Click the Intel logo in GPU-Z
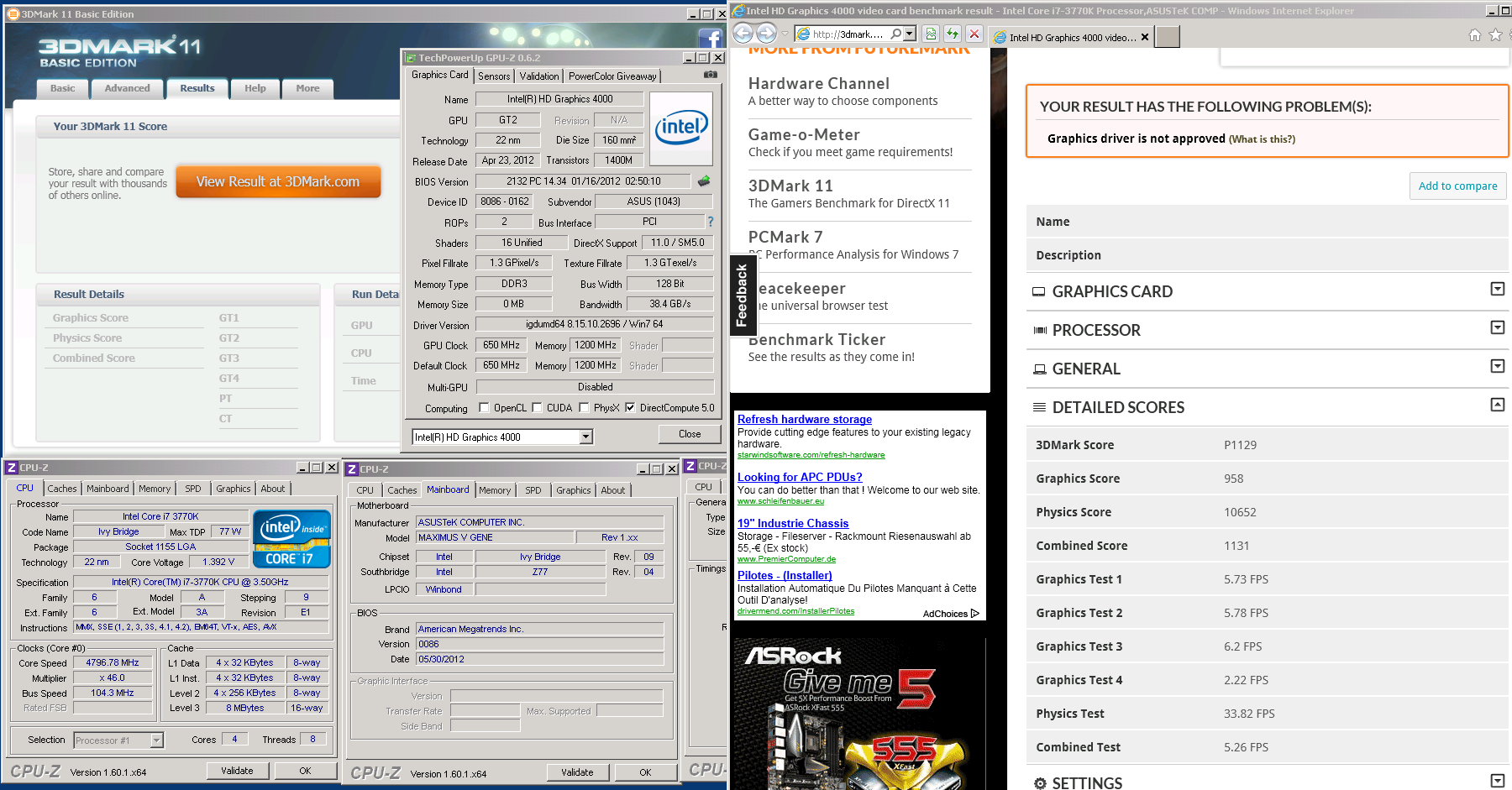1512x790 pixels. coord(681,128)
